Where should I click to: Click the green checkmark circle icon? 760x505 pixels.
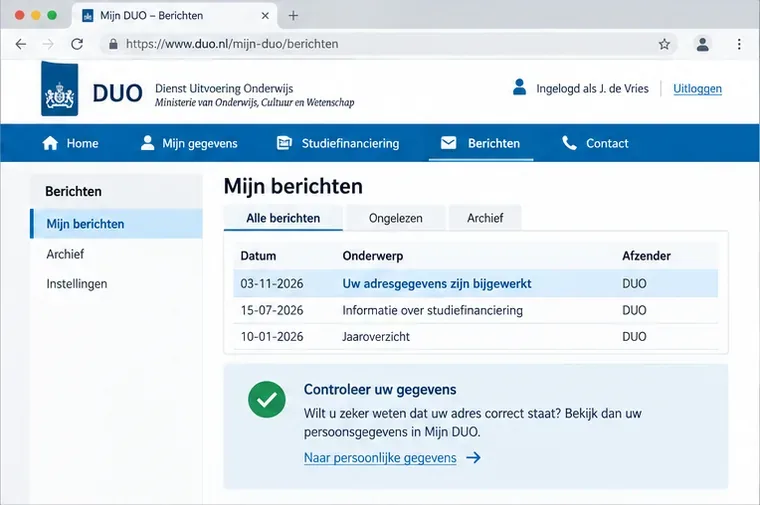(267, 399)
